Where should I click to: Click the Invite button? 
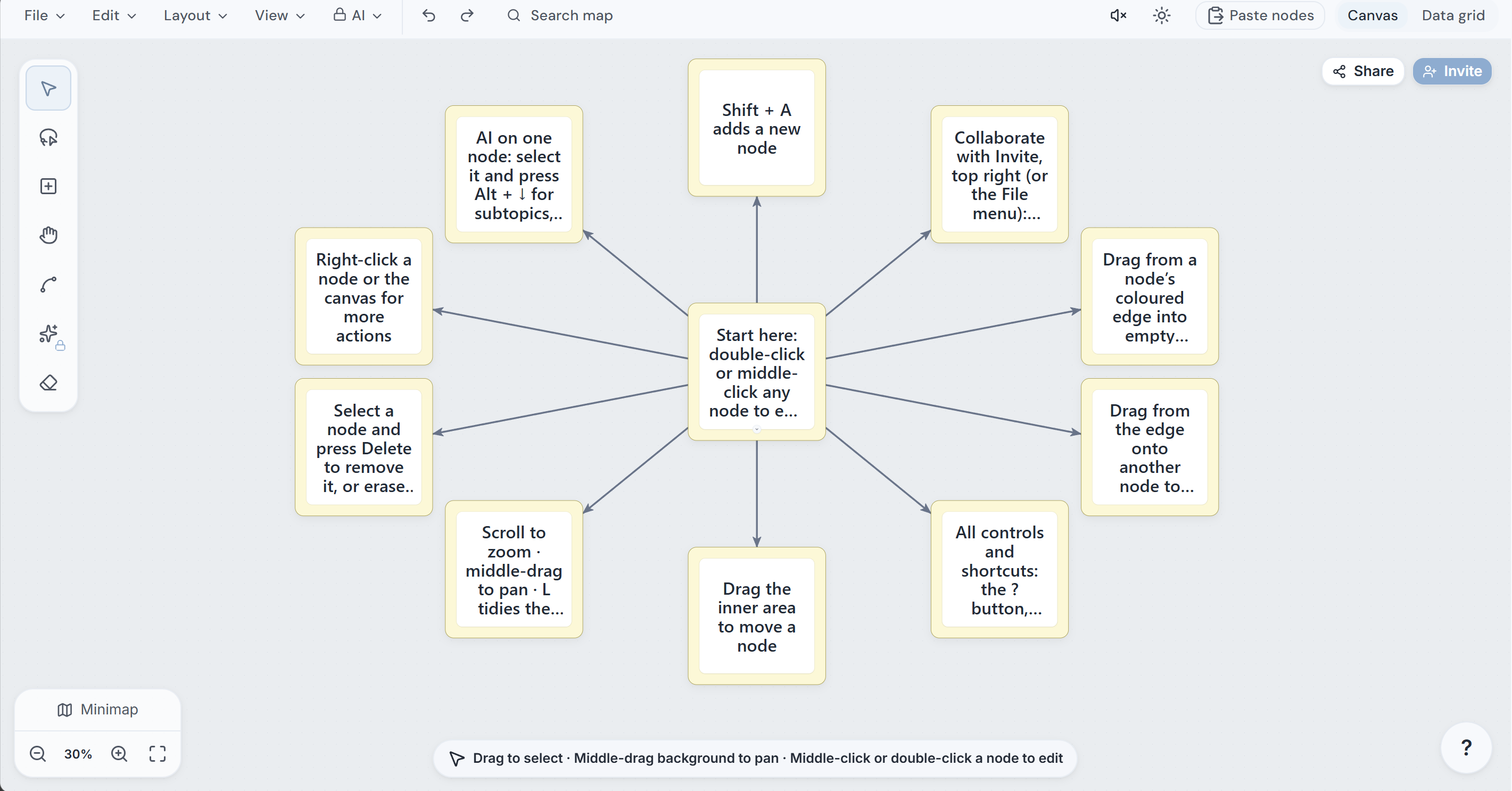1451,71
